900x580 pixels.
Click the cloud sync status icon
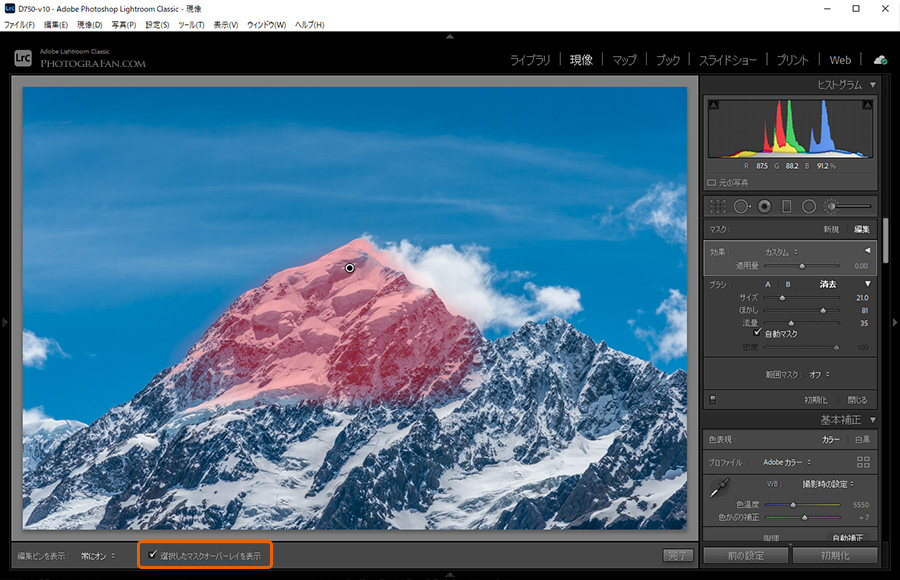[880, 60]
